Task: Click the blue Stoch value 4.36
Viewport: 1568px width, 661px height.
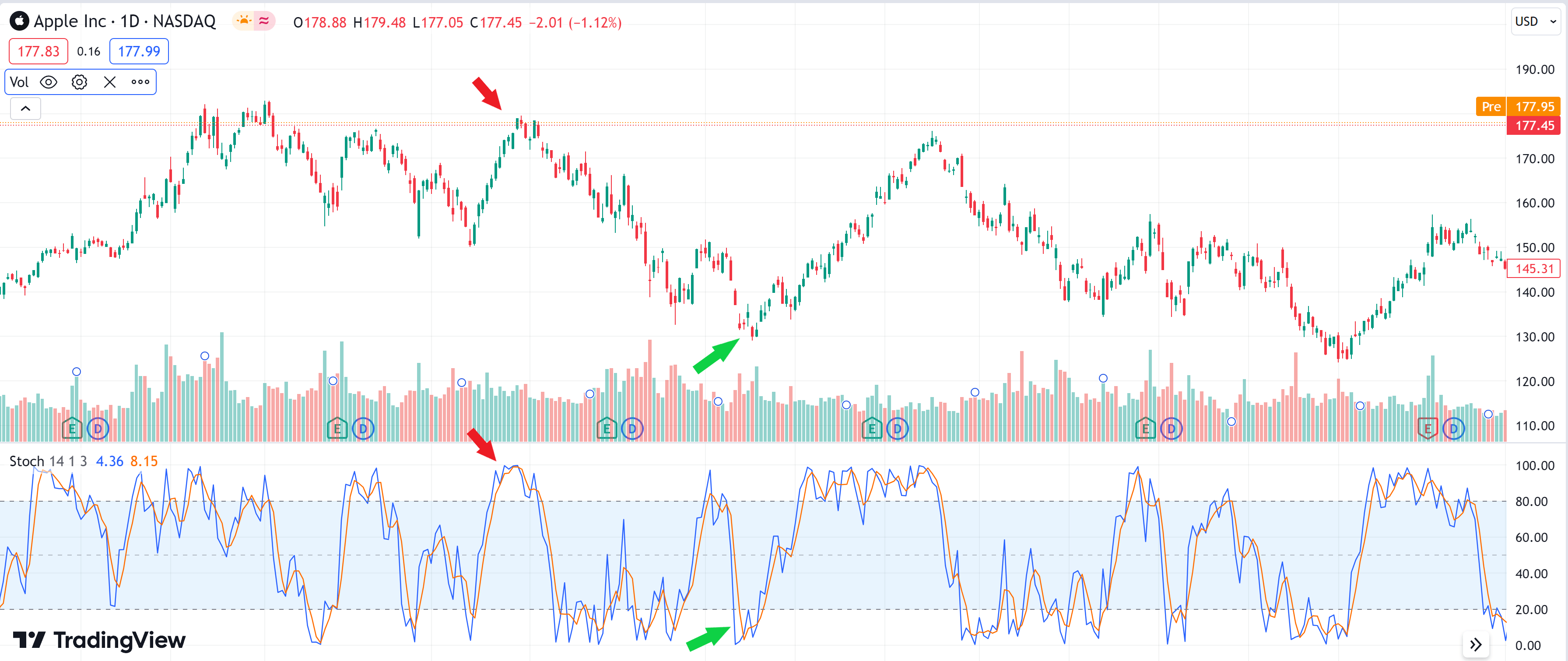Action: click(x=109, y=461)
